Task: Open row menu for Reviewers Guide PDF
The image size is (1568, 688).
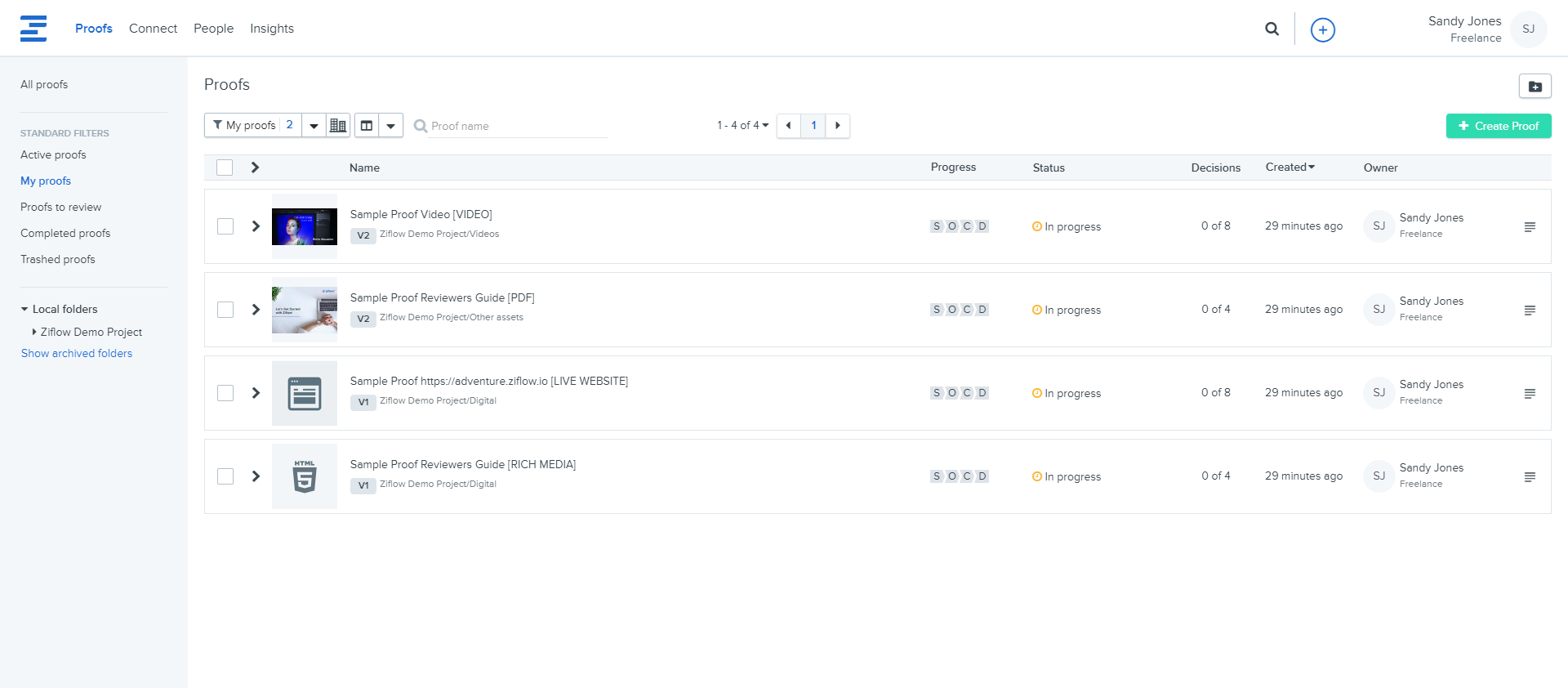Action: point(1530,310)
